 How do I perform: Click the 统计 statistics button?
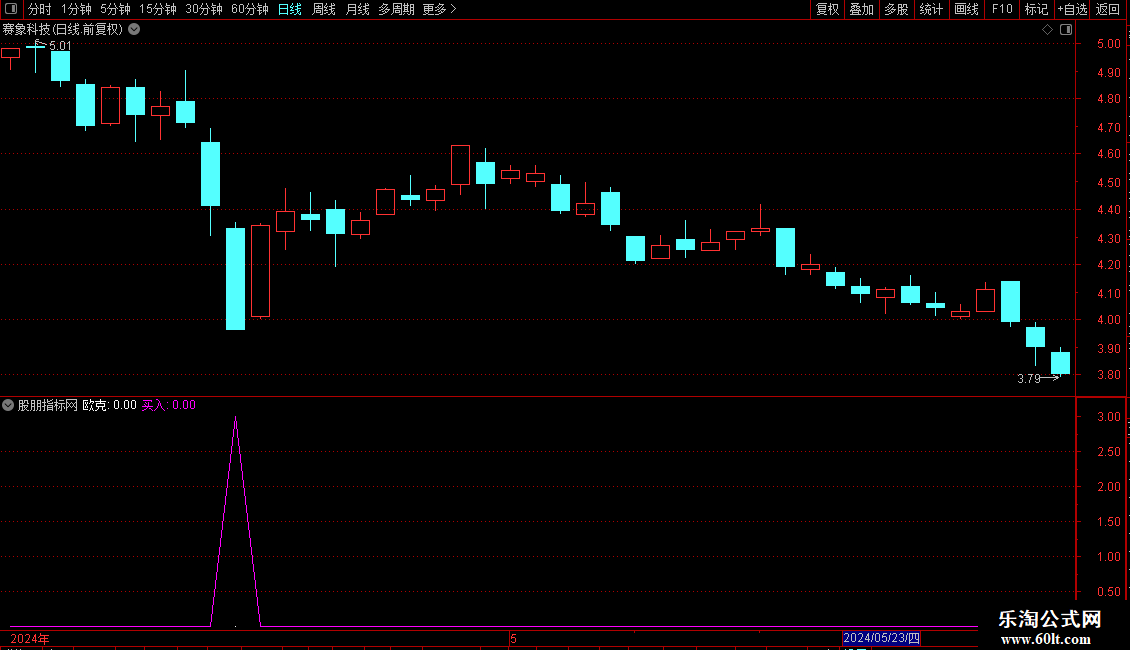pyautogui.click(x=931, y=9)
